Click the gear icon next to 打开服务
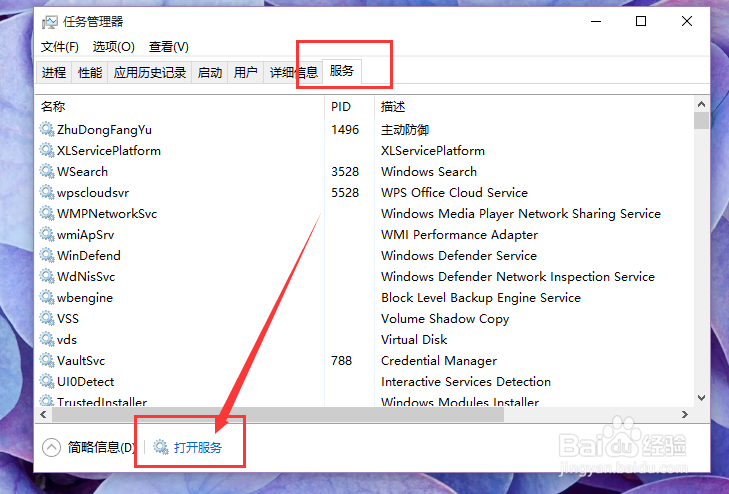 (161, 447)
